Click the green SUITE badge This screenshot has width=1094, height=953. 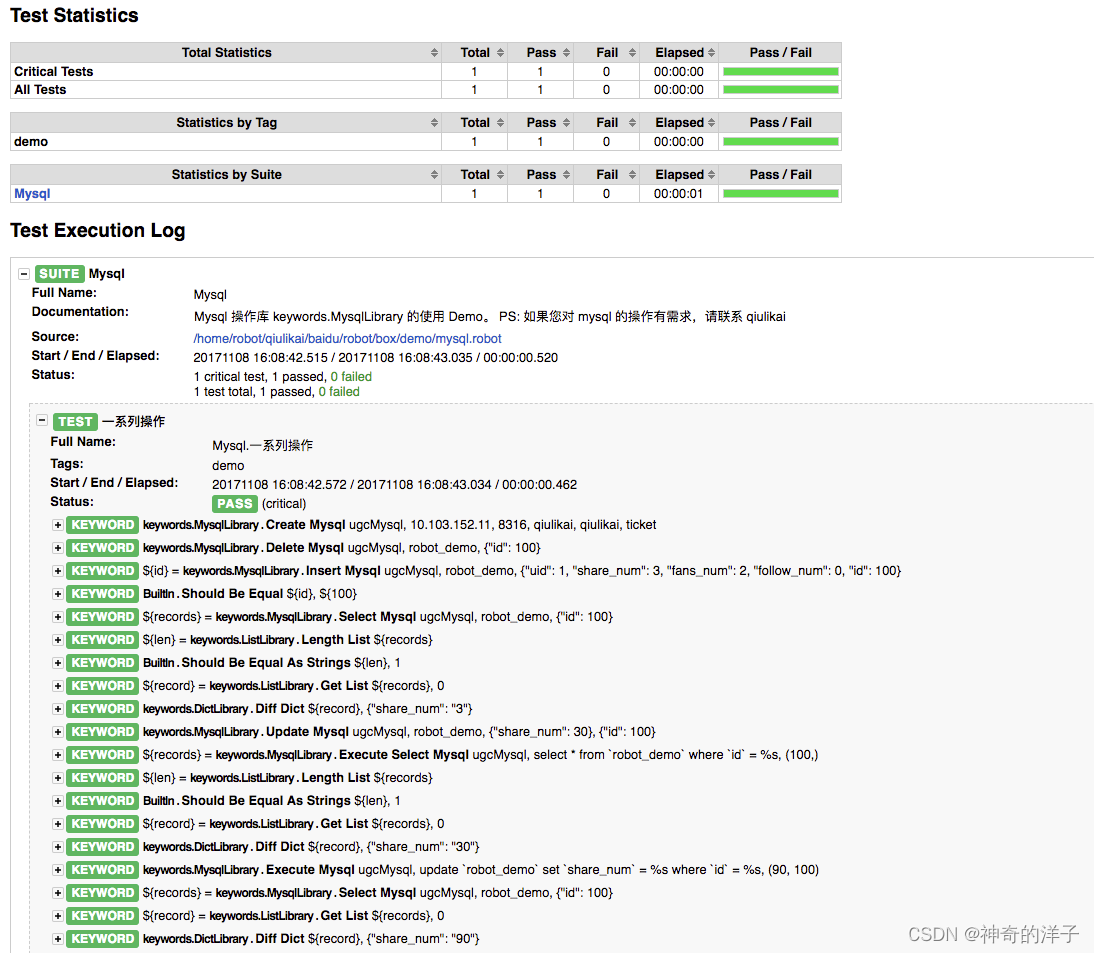[59, 273]
